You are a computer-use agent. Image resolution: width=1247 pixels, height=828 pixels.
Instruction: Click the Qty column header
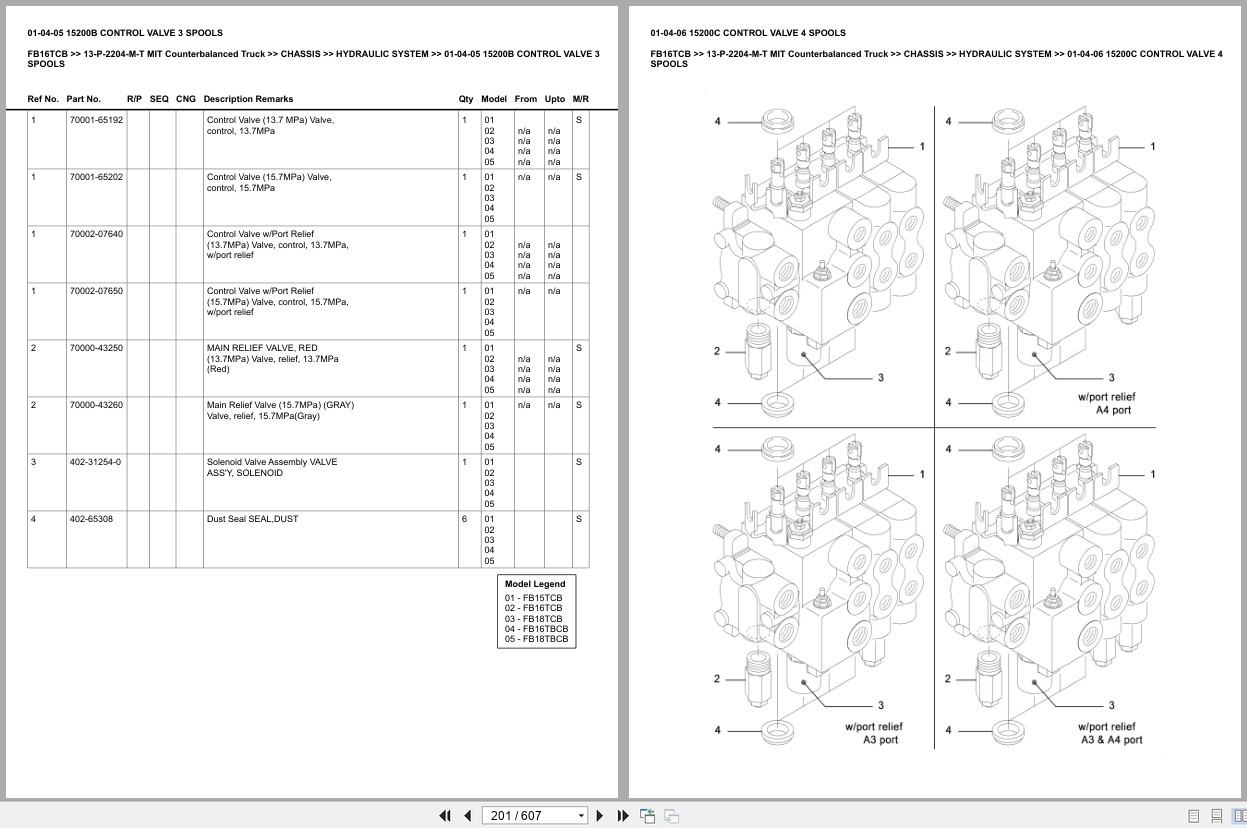pyautogui.click(x=466, y=99)
